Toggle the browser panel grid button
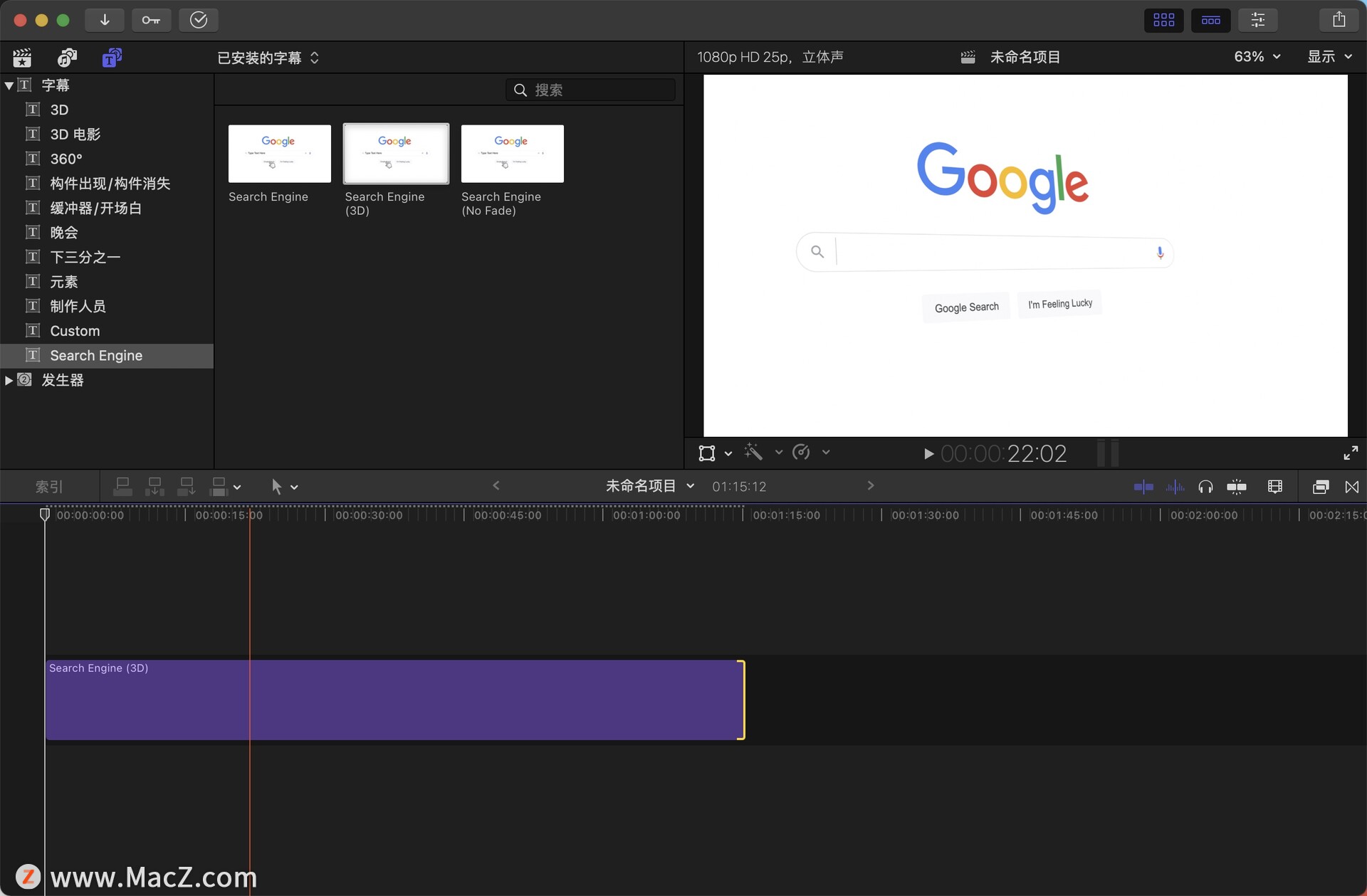1367x896 pixels. (1164, 20)
